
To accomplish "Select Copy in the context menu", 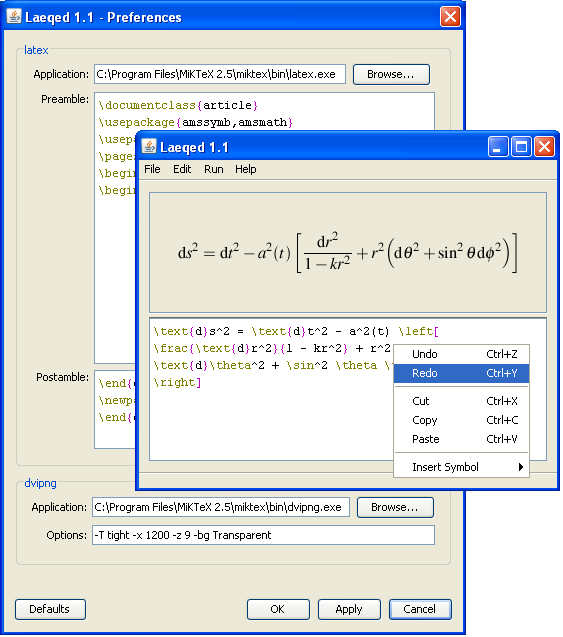I will pyautogui.click(x=461, y=420).
